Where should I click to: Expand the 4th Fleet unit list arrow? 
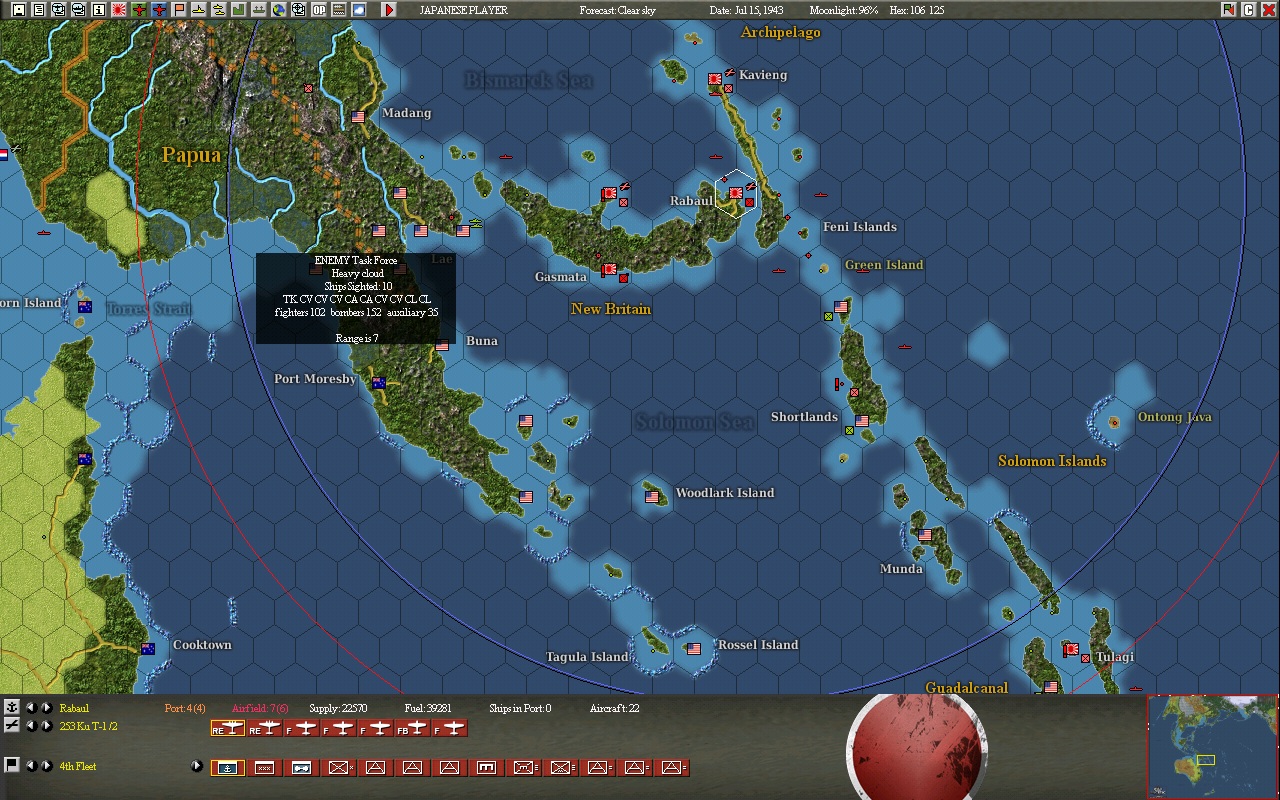(197, 766)
